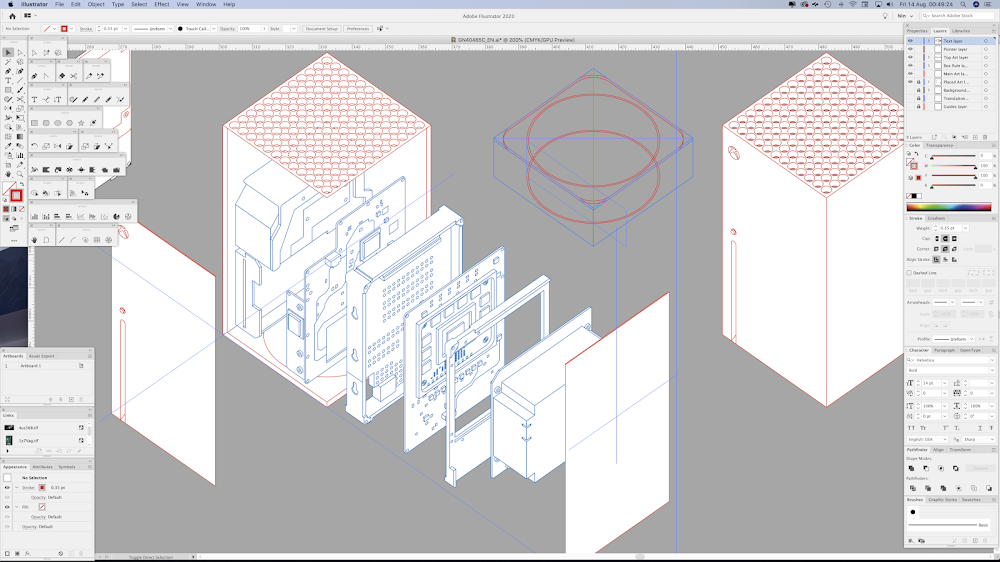Expand the Text layer disclosure arrow
The height and width of the screenshot is (562, 1000).
click(x=929, y=41)
